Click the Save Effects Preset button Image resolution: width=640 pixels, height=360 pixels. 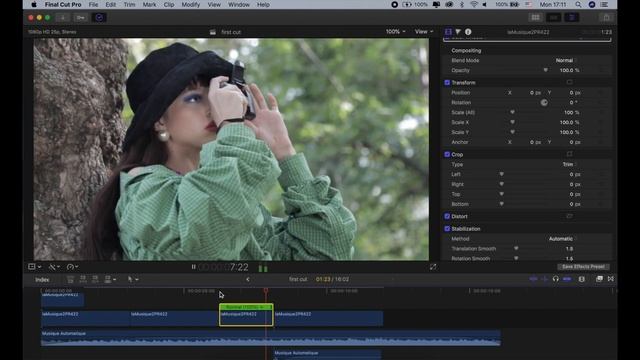pyautogui.click(x=583, y=267)
